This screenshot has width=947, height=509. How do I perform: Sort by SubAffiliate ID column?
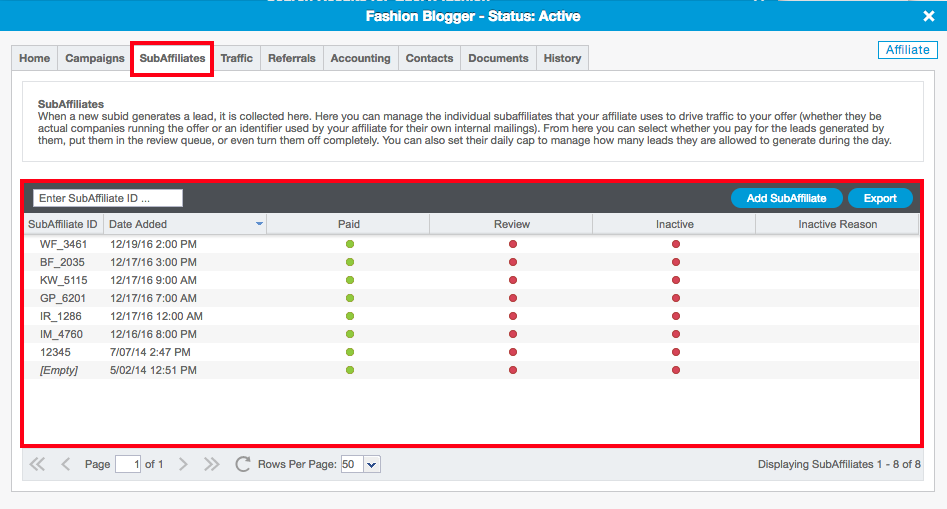[63, 224]
